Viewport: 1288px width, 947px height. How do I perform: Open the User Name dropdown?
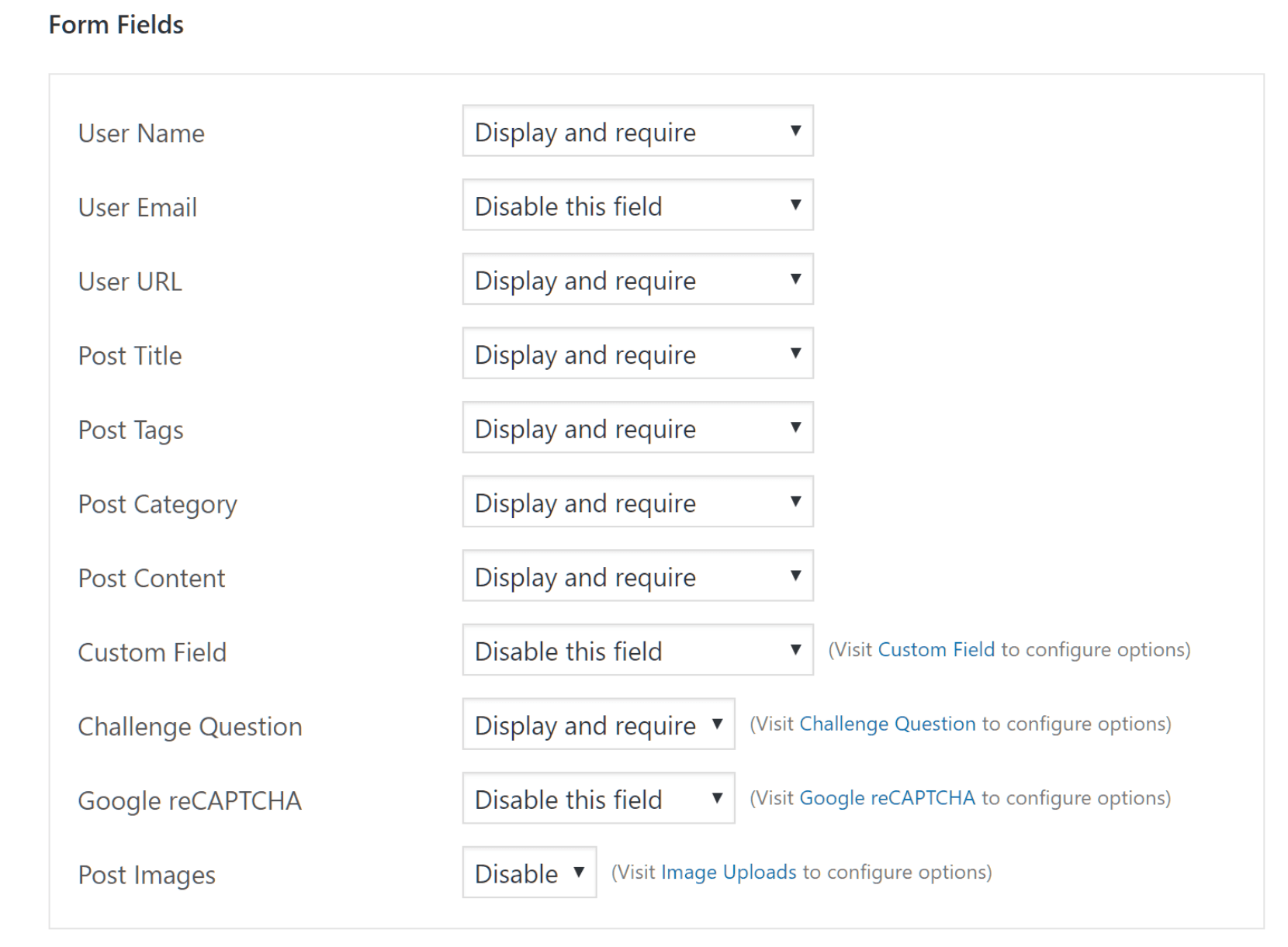click(x=638, y=131)
